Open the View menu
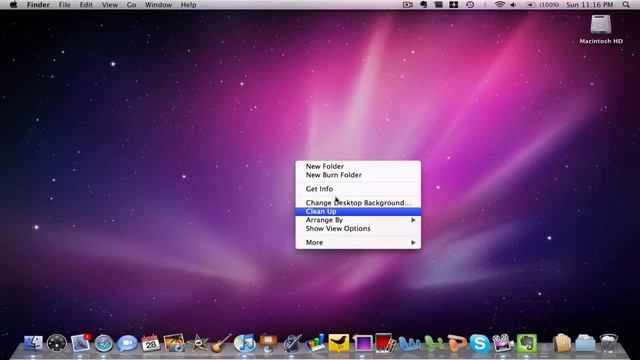Screen dimensions: 640x360 (109, 5)
